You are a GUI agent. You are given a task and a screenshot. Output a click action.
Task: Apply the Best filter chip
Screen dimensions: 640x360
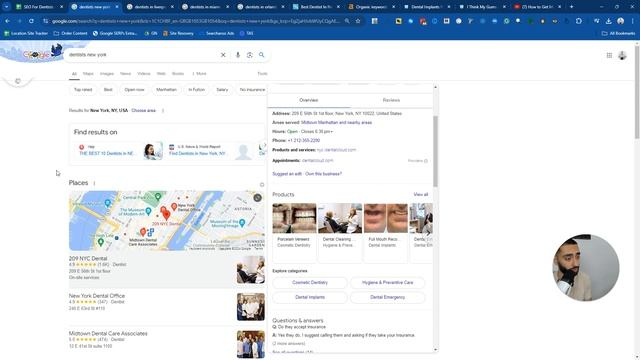click(x=108, y=90)
